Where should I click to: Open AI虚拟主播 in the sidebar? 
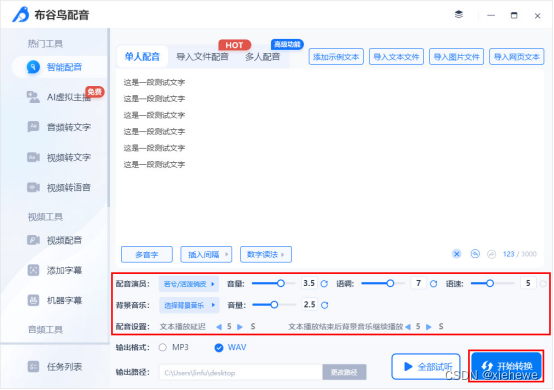pyautogui.click(x=59, y=97)
